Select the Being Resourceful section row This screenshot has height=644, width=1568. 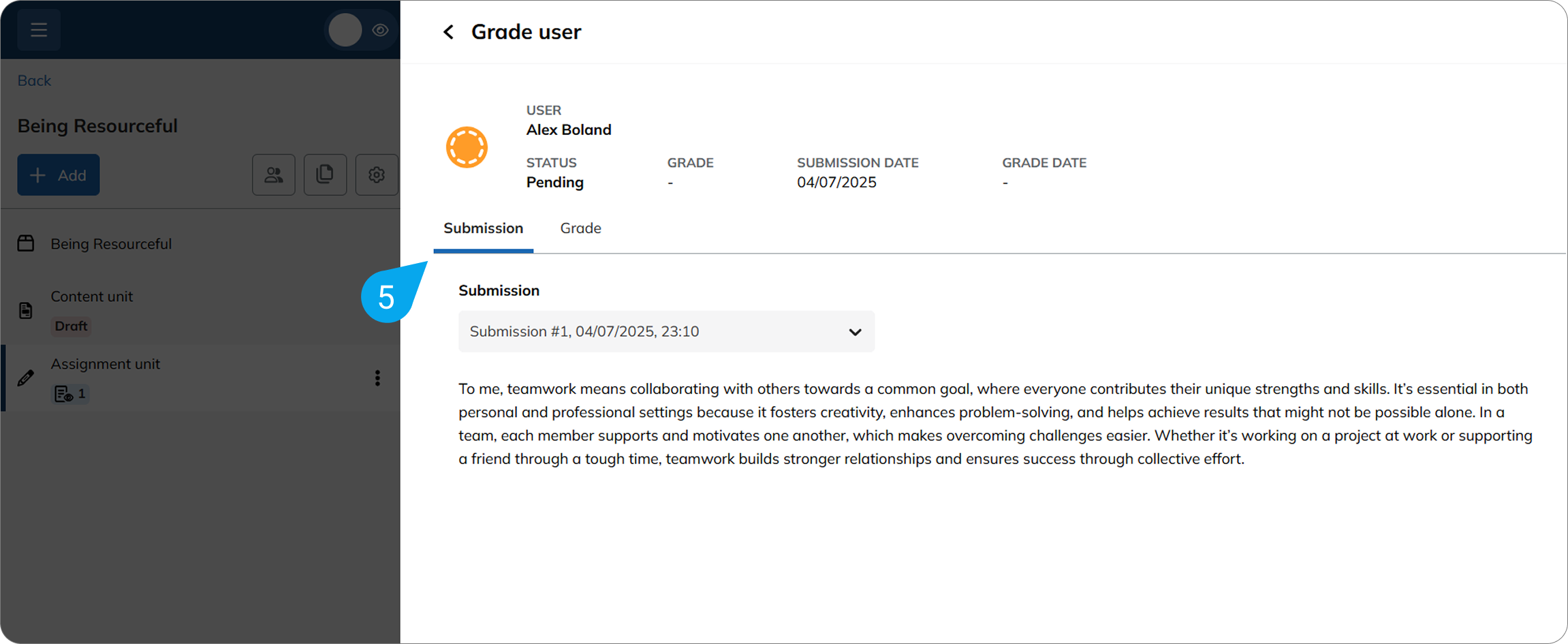200,243
